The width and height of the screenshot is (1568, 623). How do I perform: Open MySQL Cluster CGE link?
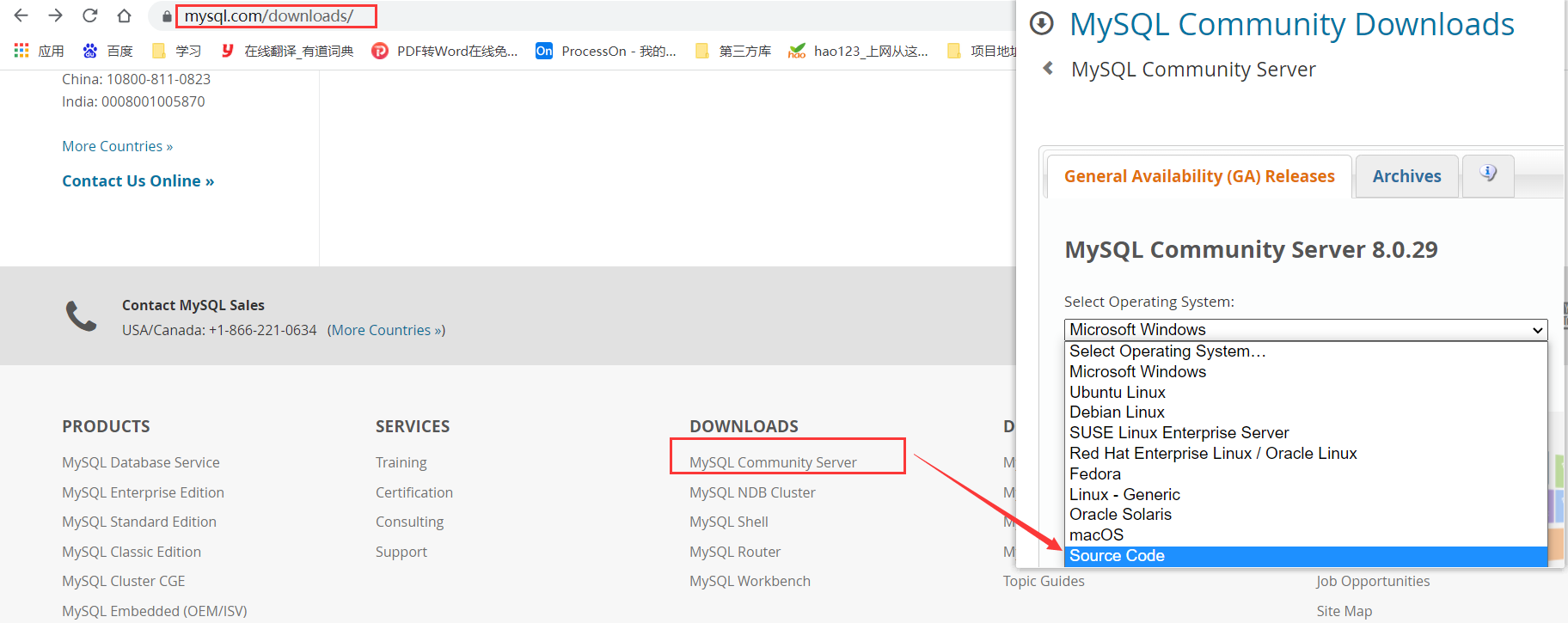(124, 581)
